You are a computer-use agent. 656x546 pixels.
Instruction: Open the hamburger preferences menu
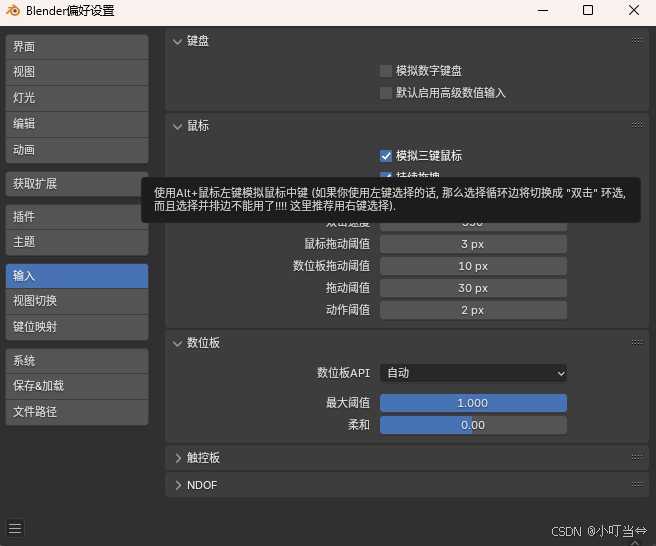[x=15, y=528]
